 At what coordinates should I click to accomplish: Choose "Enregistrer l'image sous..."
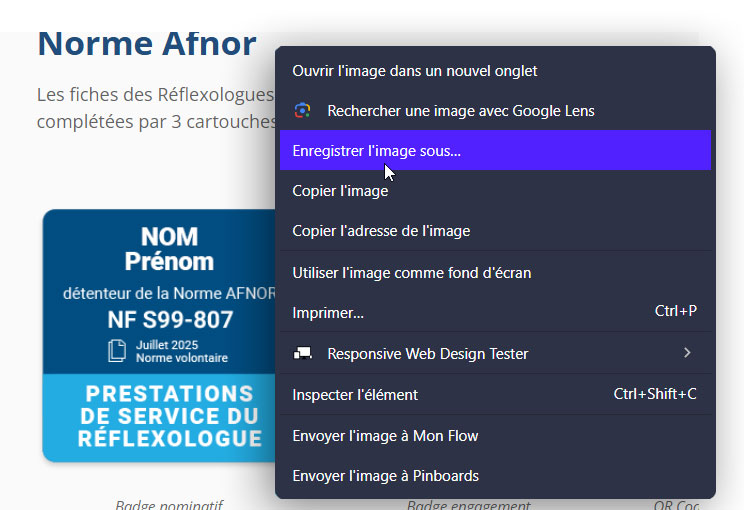point(376,151)
